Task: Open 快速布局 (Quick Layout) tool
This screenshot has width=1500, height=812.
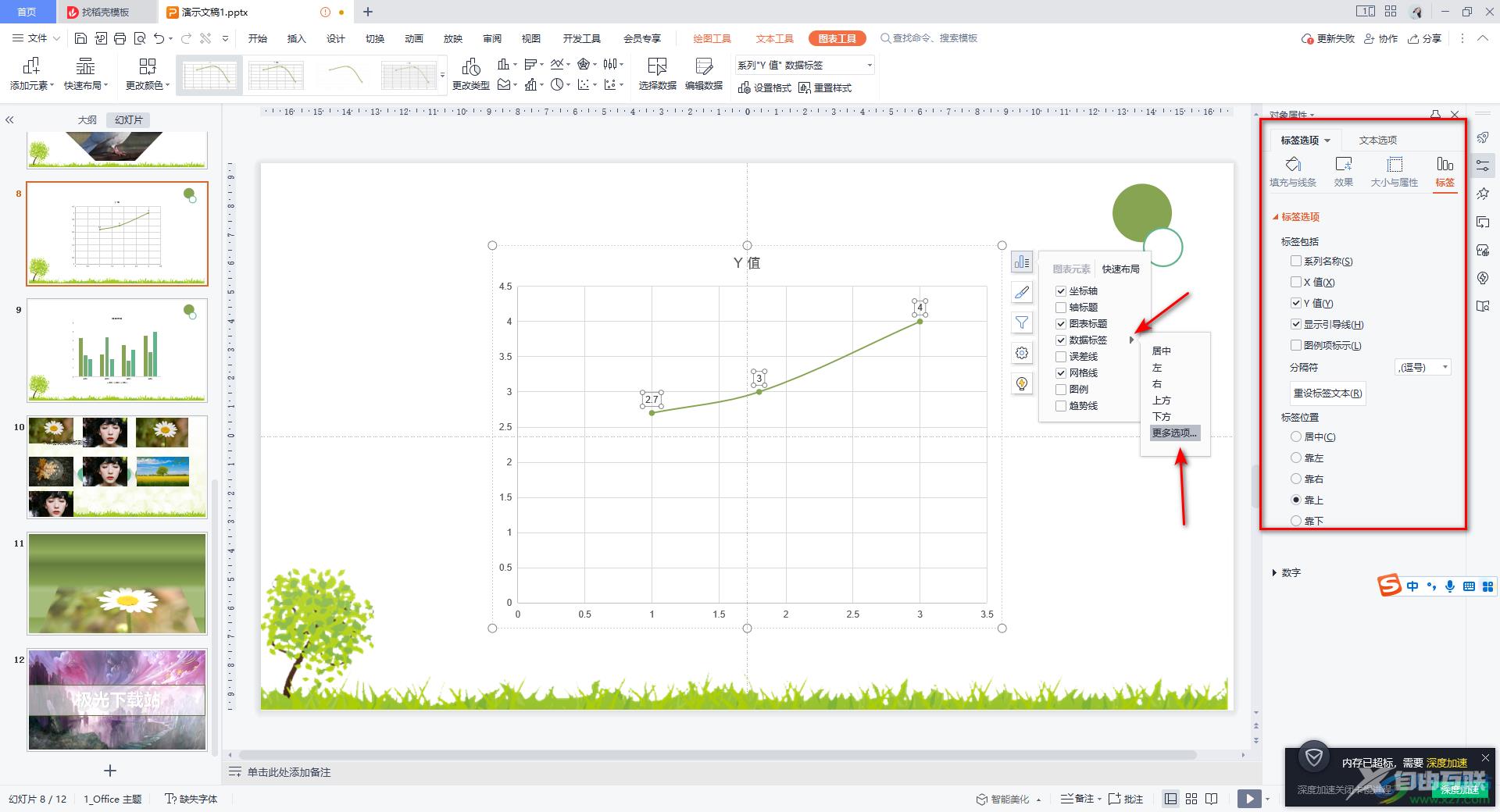Action: tap(86, 75)
